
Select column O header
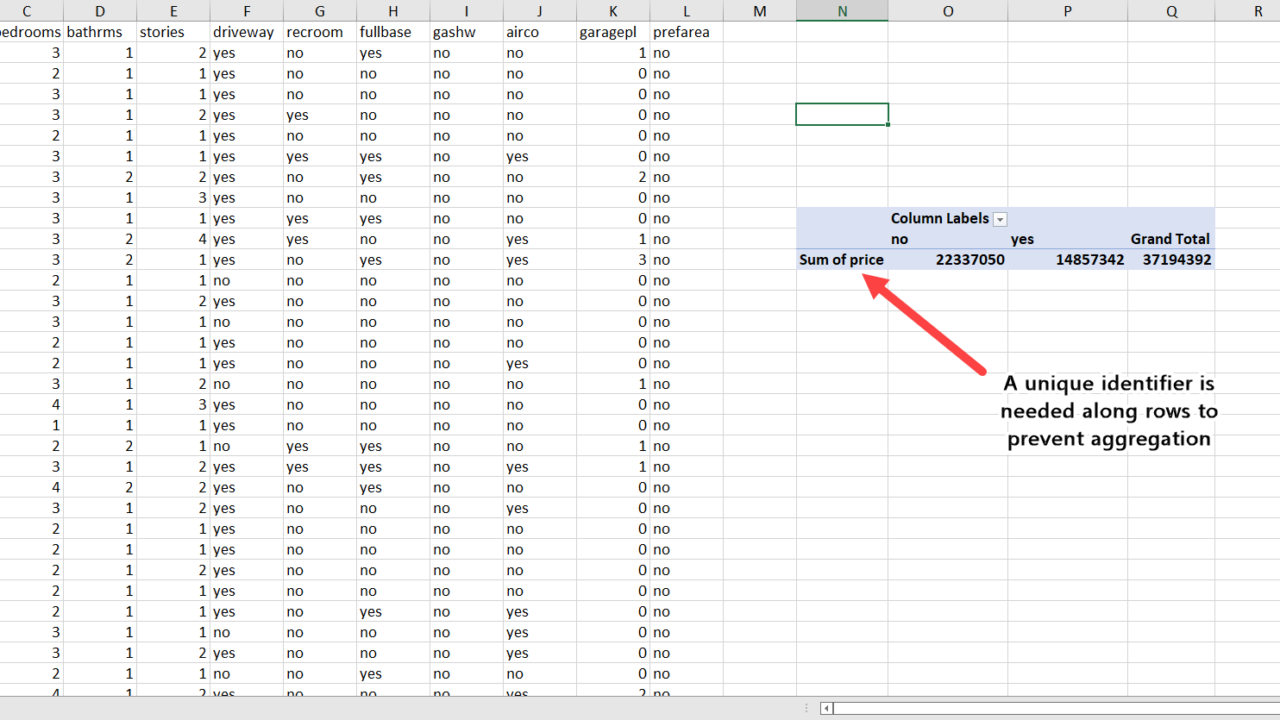(948, 11)
